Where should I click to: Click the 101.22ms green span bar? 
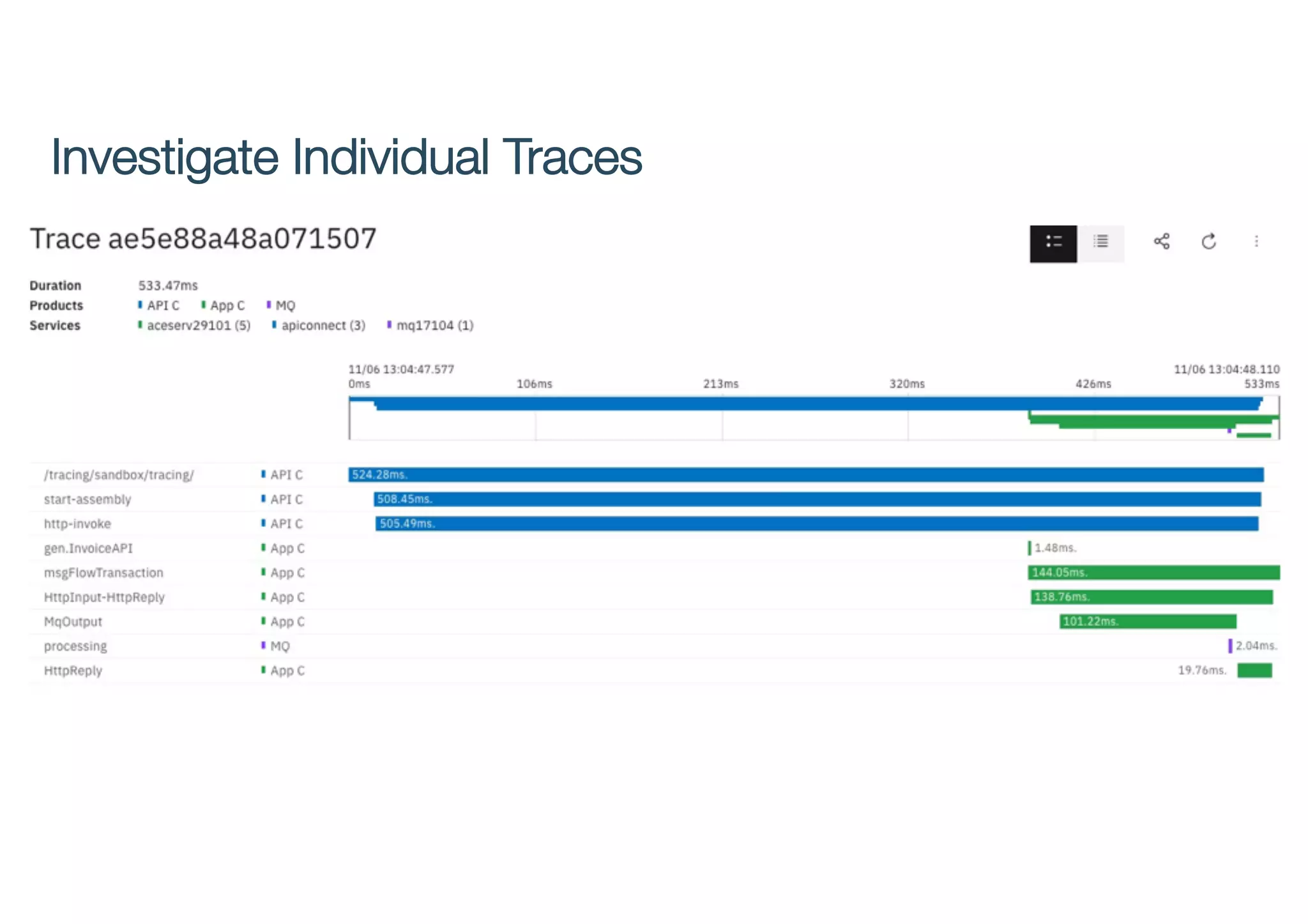tap(1148, 621)
